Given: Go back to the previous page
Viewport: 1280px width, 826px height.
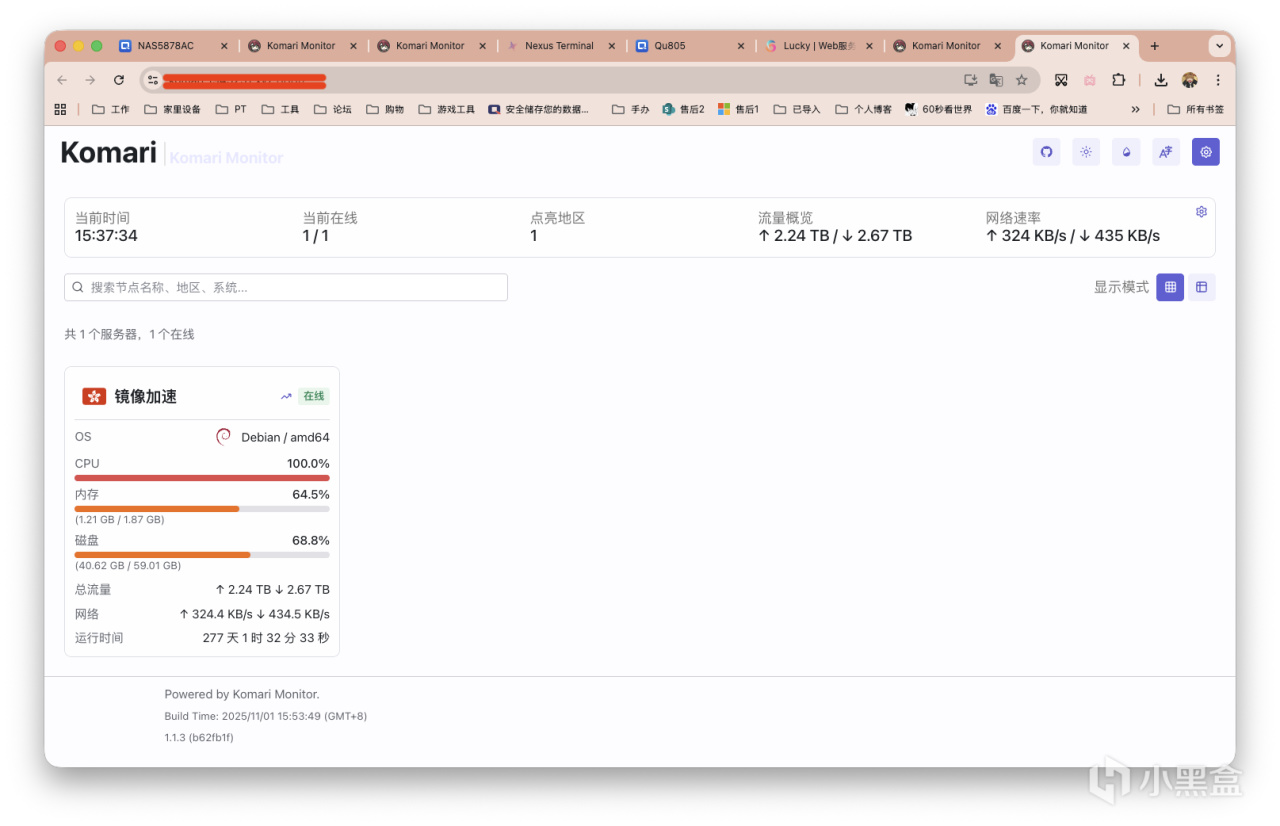Looking at the screenshot, I should [x=62, y=80].
